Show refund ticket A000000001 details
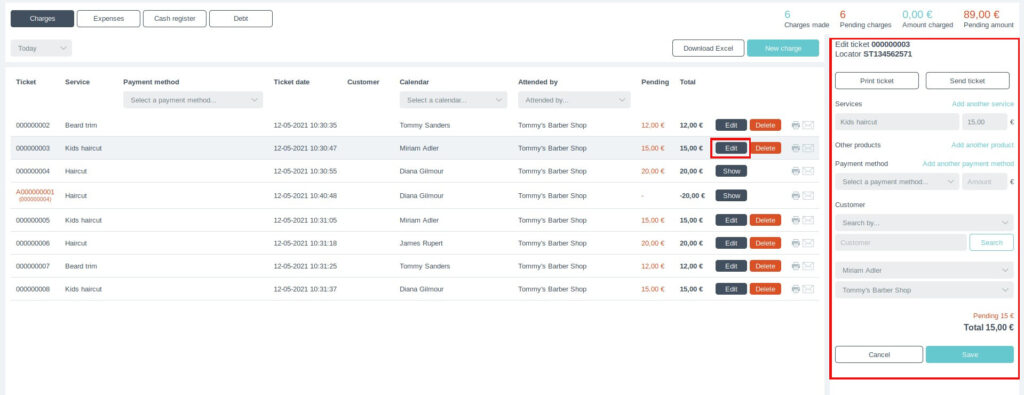 point(731,195)
